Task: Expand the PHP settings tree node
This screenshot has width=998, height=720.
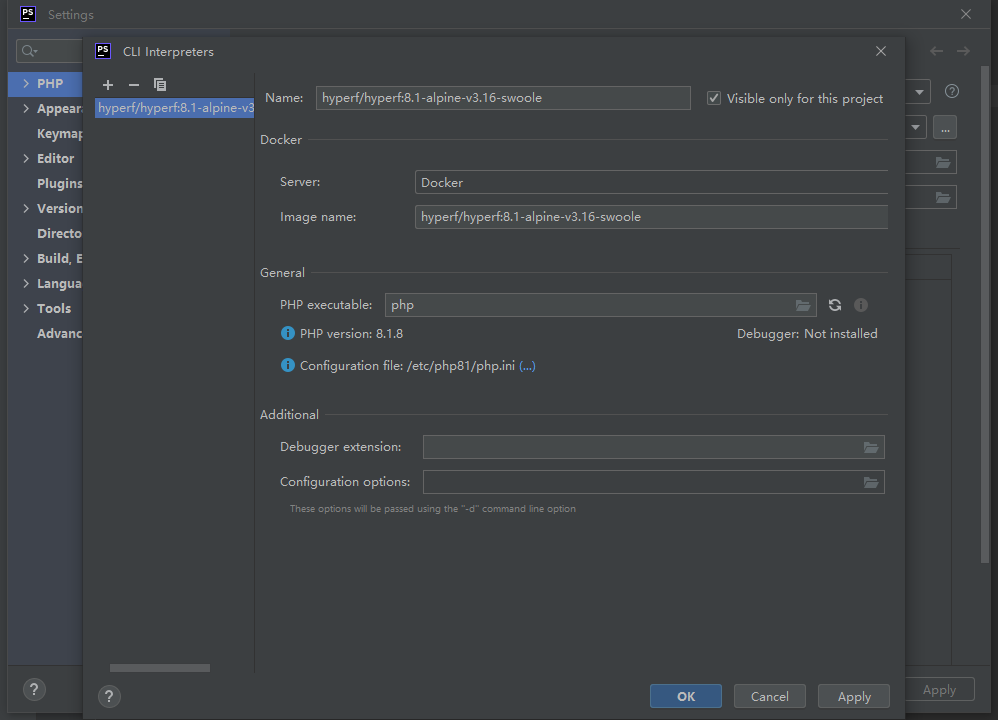Action: [26, 83]
